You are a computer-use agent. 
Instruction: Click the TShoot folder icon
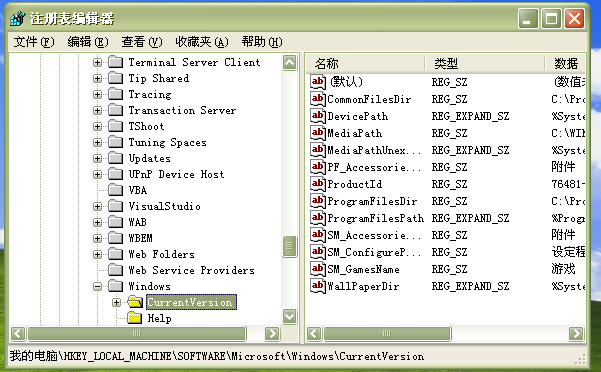pos(115,126)
